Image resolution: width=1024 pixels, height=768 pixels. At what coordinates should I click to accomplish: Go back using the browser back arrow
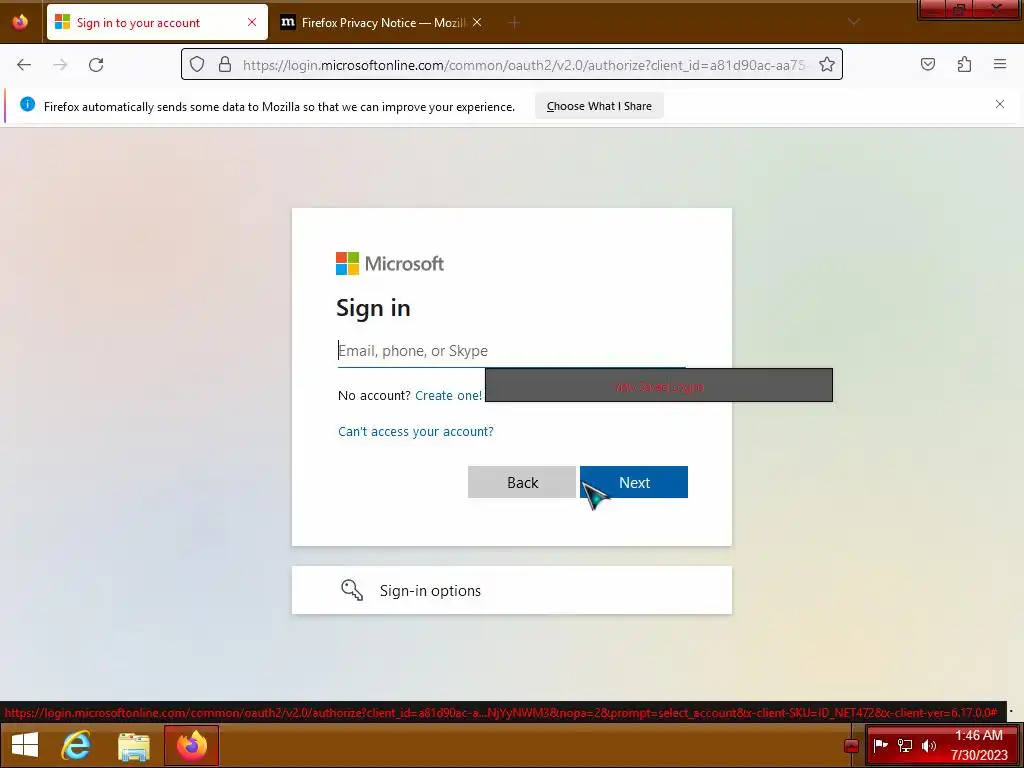pyautogui.click(x=24, y=65)
